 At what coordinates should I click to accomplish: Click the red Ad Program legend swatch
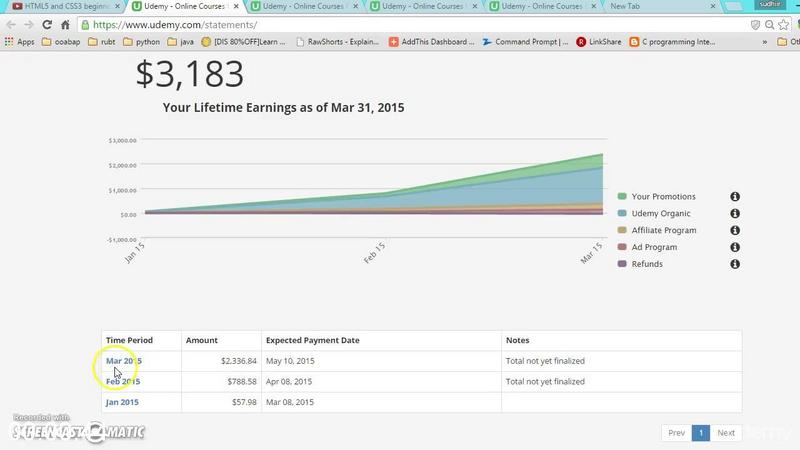pyautogui.click(x=622, y=246)
